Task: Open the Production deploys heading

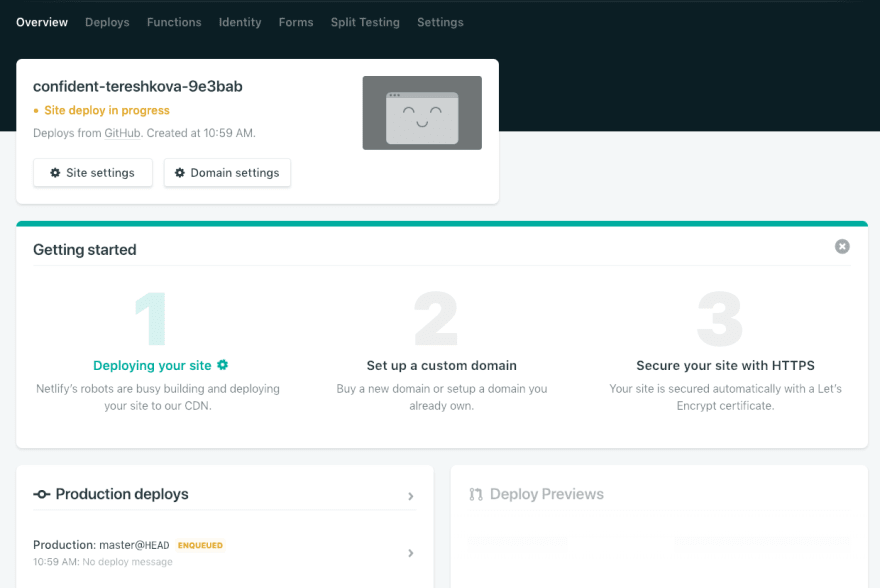Action: [x=122, y=494]
